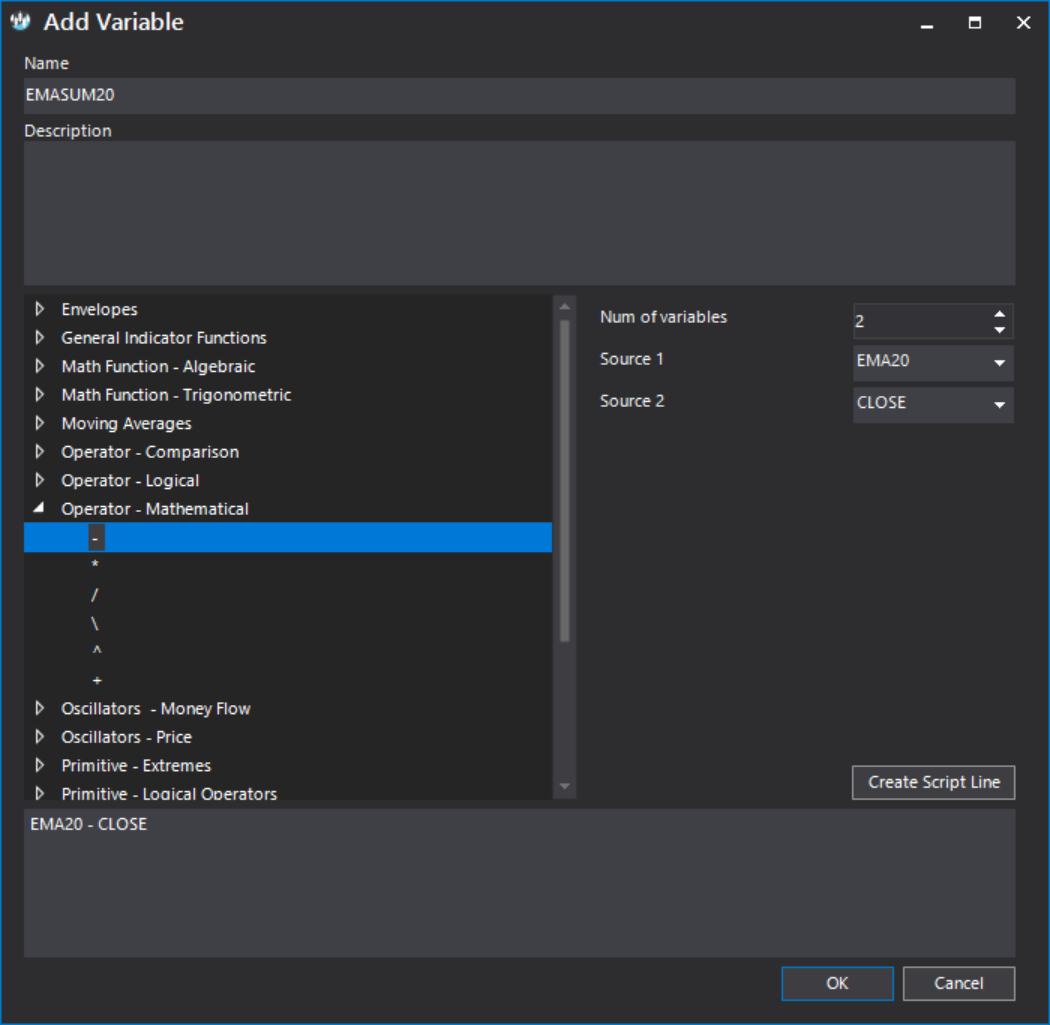
Task: Click the function list scrollbar thumb
Action: click(x=565, y=481)
